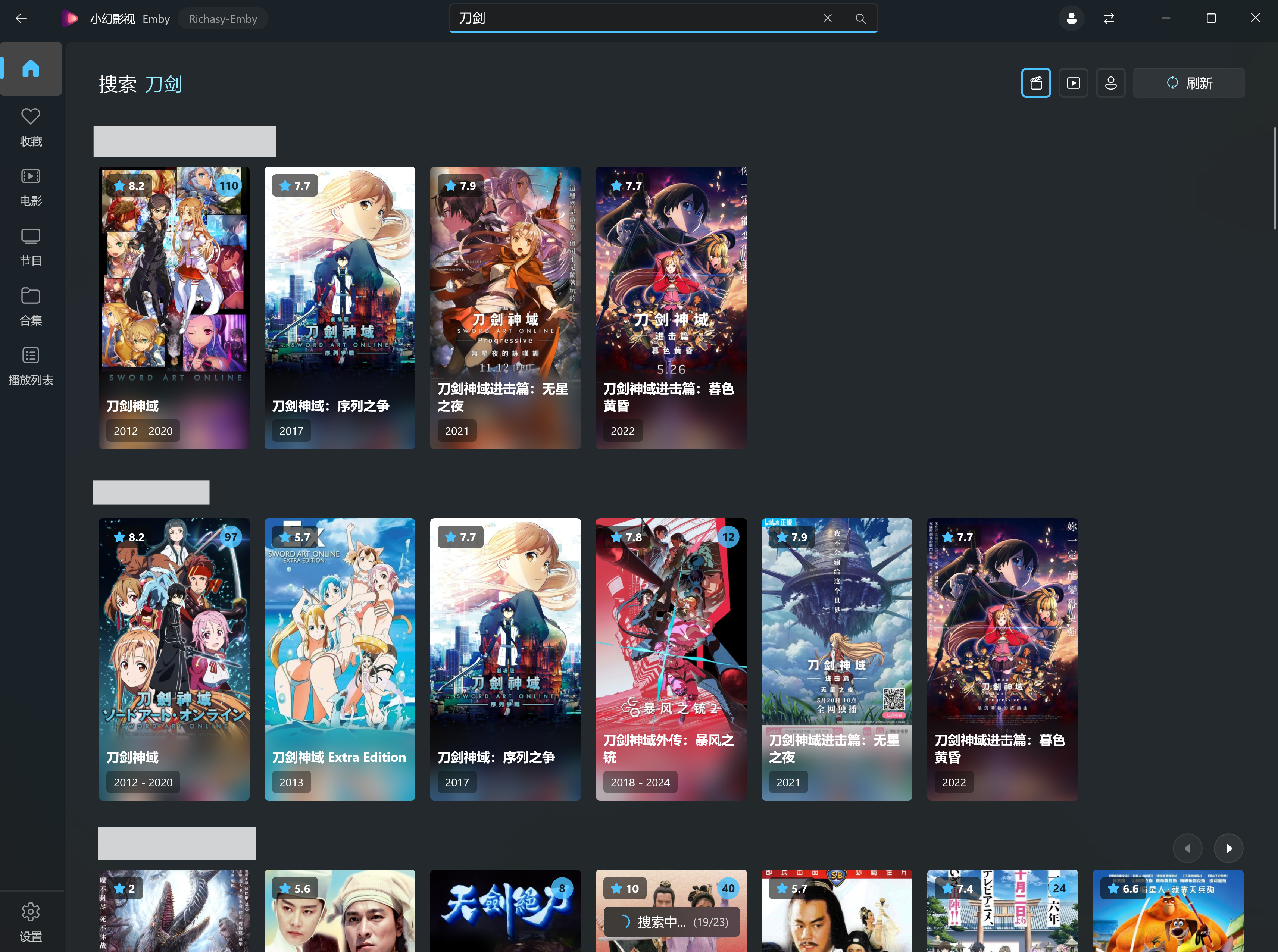Open 节目 shows section

click(31, 247)
